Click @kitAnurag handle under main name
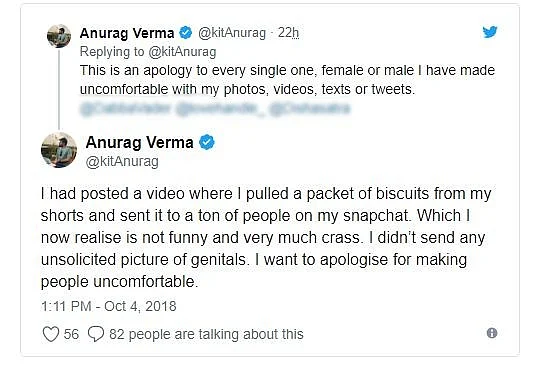 [122, 161]
